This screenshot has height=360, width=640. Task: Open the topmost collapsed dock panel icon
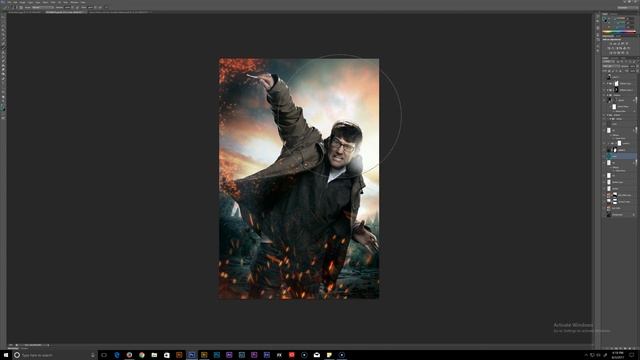(x=598, y=17)
